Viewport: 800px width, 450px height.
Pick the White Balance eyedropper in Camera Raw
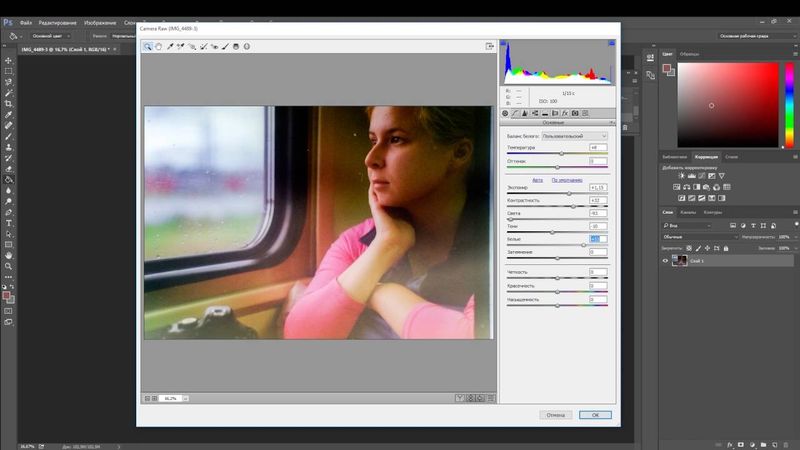click(x=170, y=46)
